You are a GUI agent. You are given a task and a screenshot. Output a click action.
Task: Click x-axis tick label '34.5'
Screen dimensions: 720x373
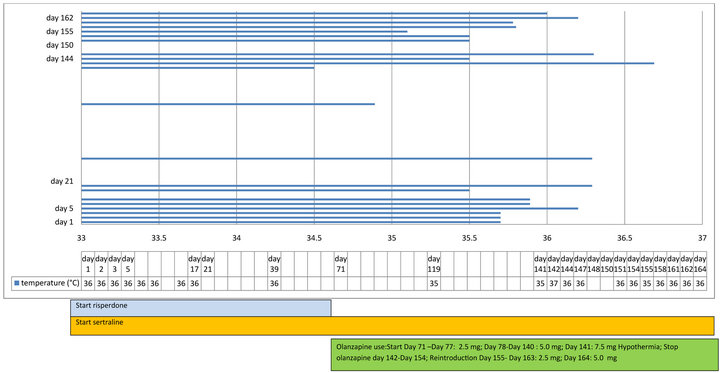[x=314, y=238]
